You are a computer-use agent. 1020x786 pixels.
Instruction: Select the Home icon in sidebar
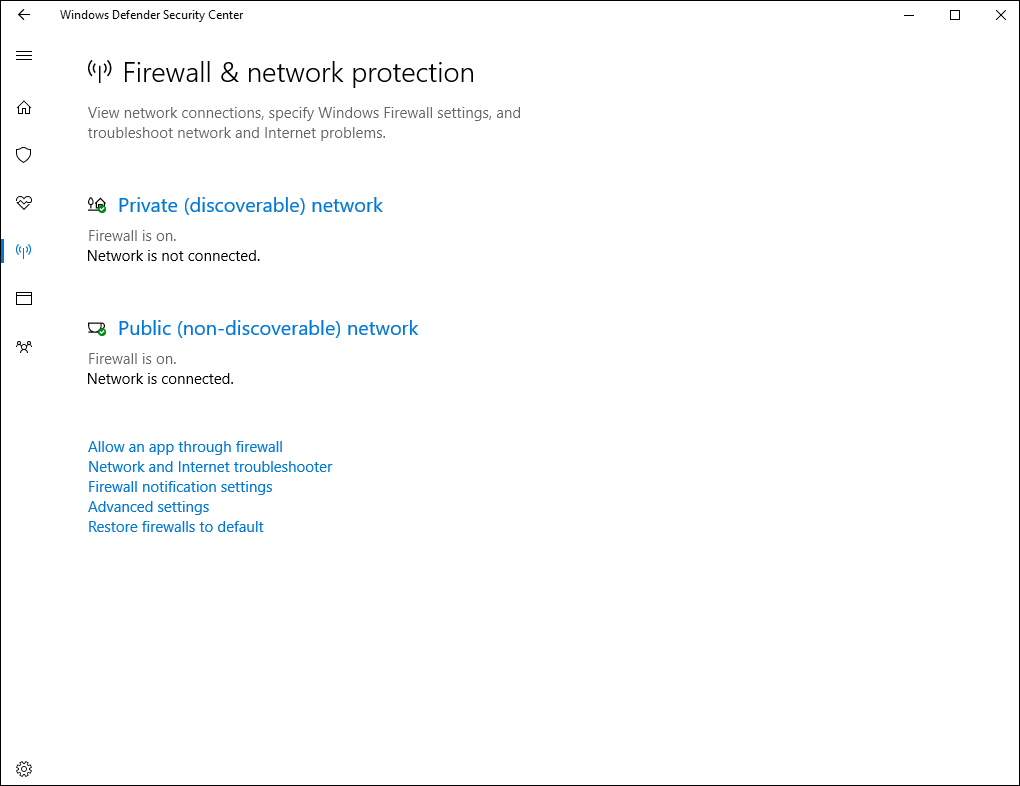23,107
